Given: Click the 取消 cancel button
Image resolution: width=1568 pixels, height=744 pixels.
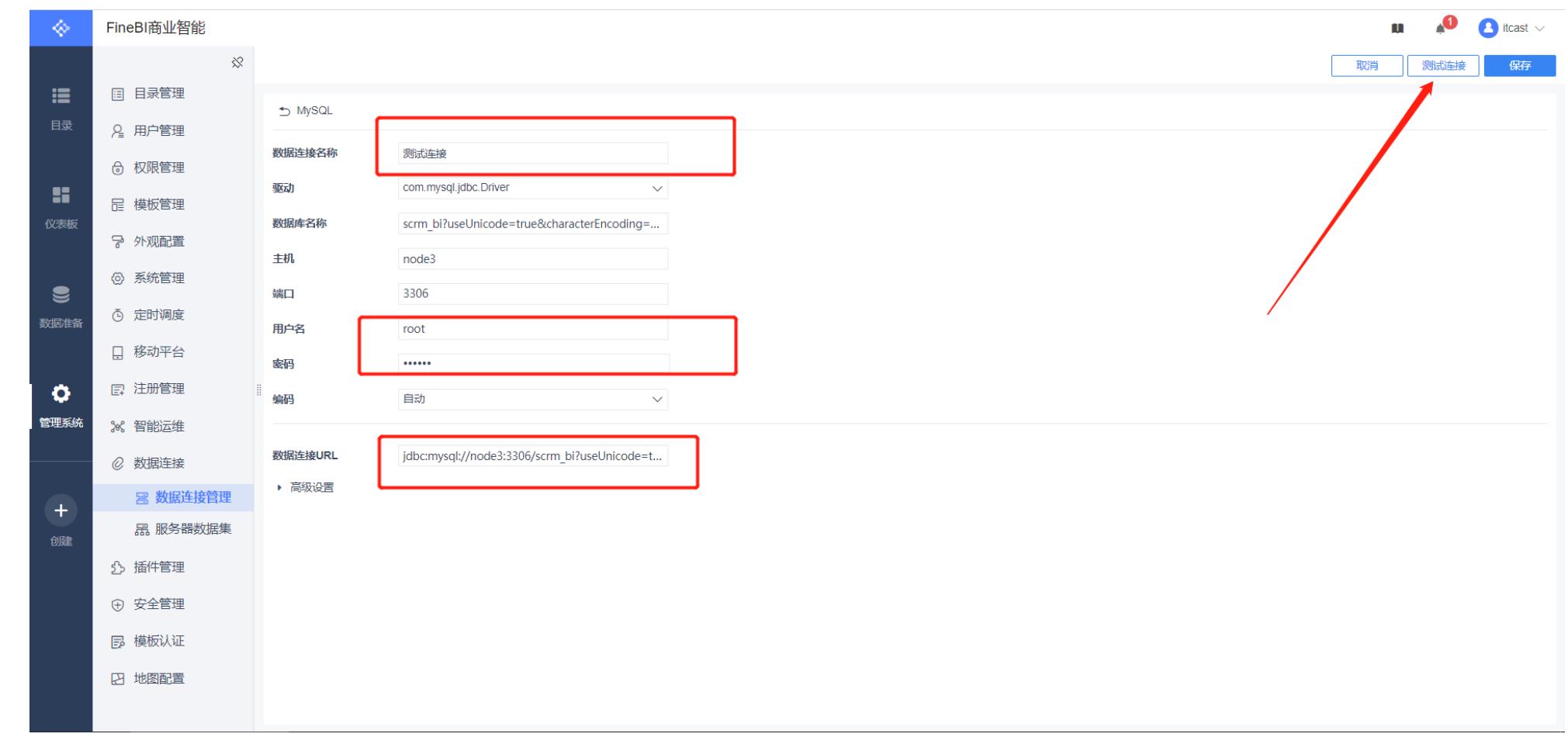Looking at the screenshot, I should pyautogui.click(x=1367, y=66).
